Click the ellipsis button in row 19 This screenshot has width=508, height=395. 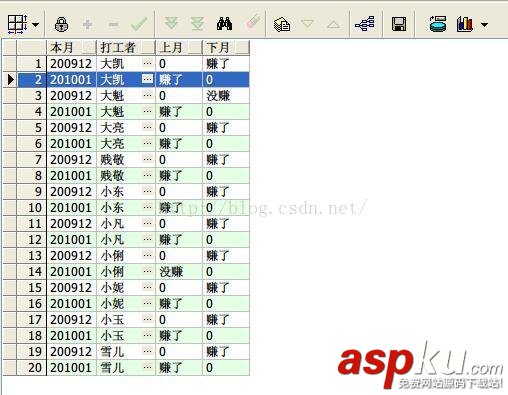(147, 351)
